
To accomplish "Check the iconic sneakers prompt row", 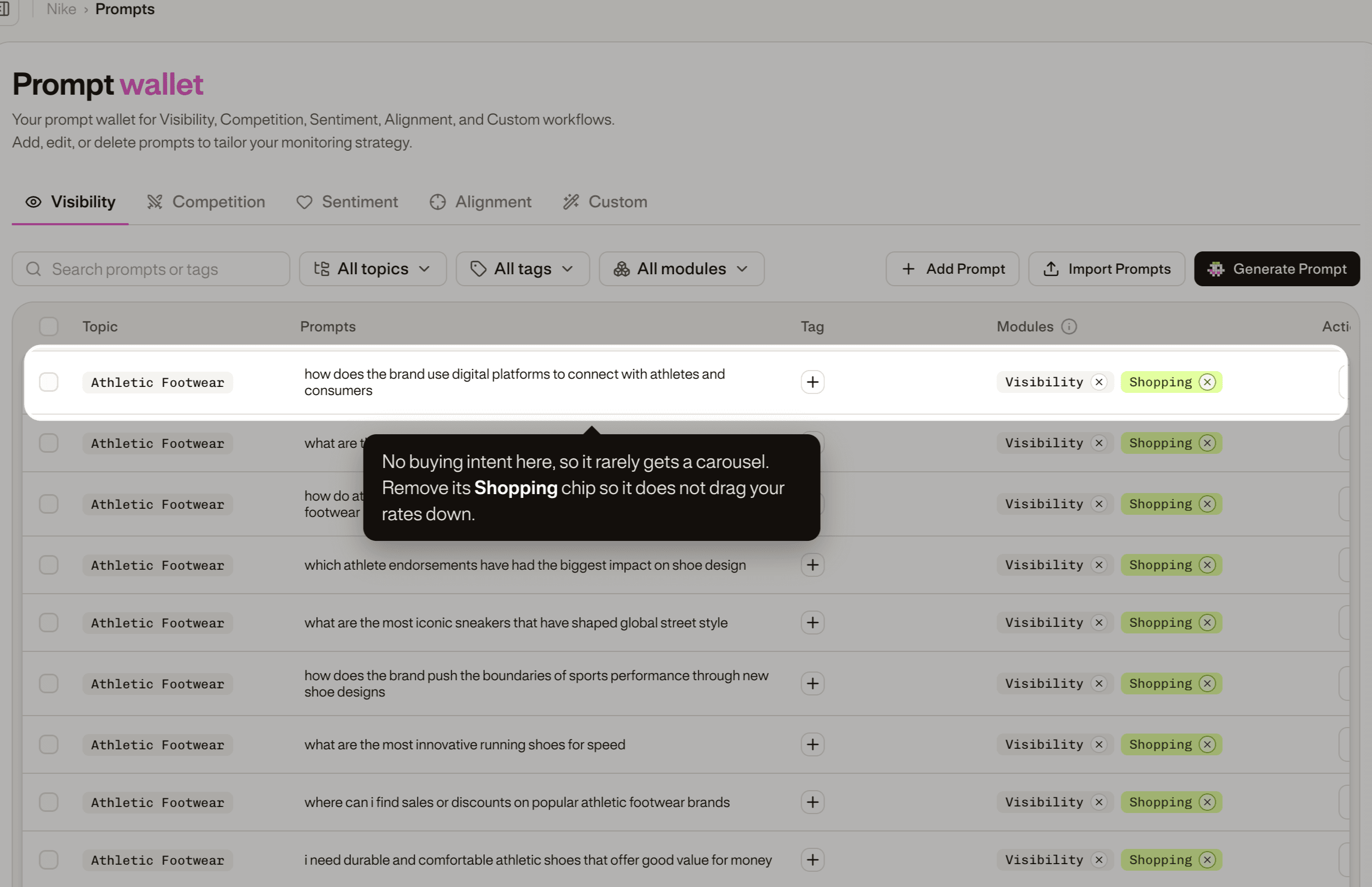I will coord(49,623).
